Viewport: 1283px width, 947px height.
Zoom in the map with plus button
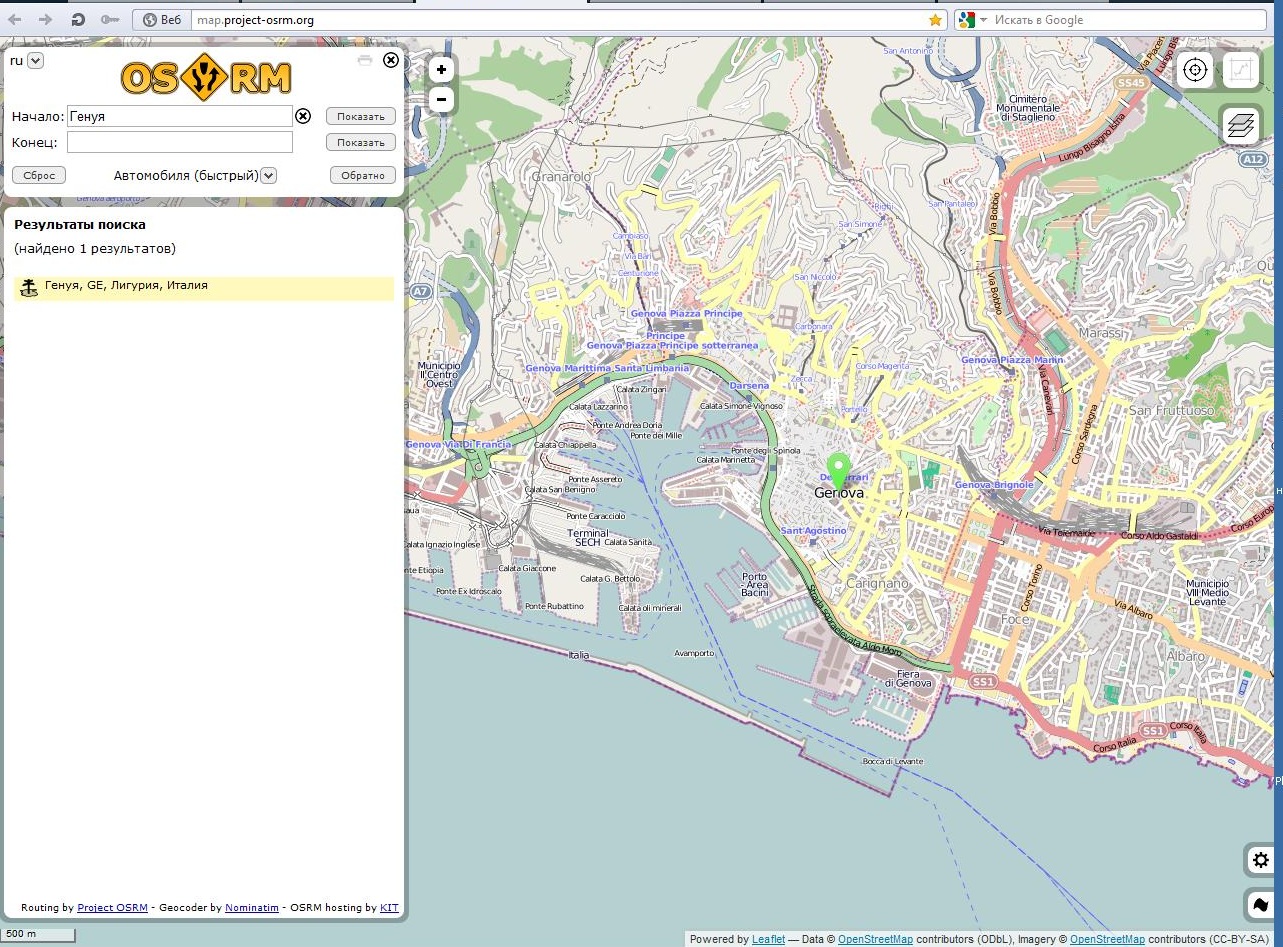click(441, 70)
